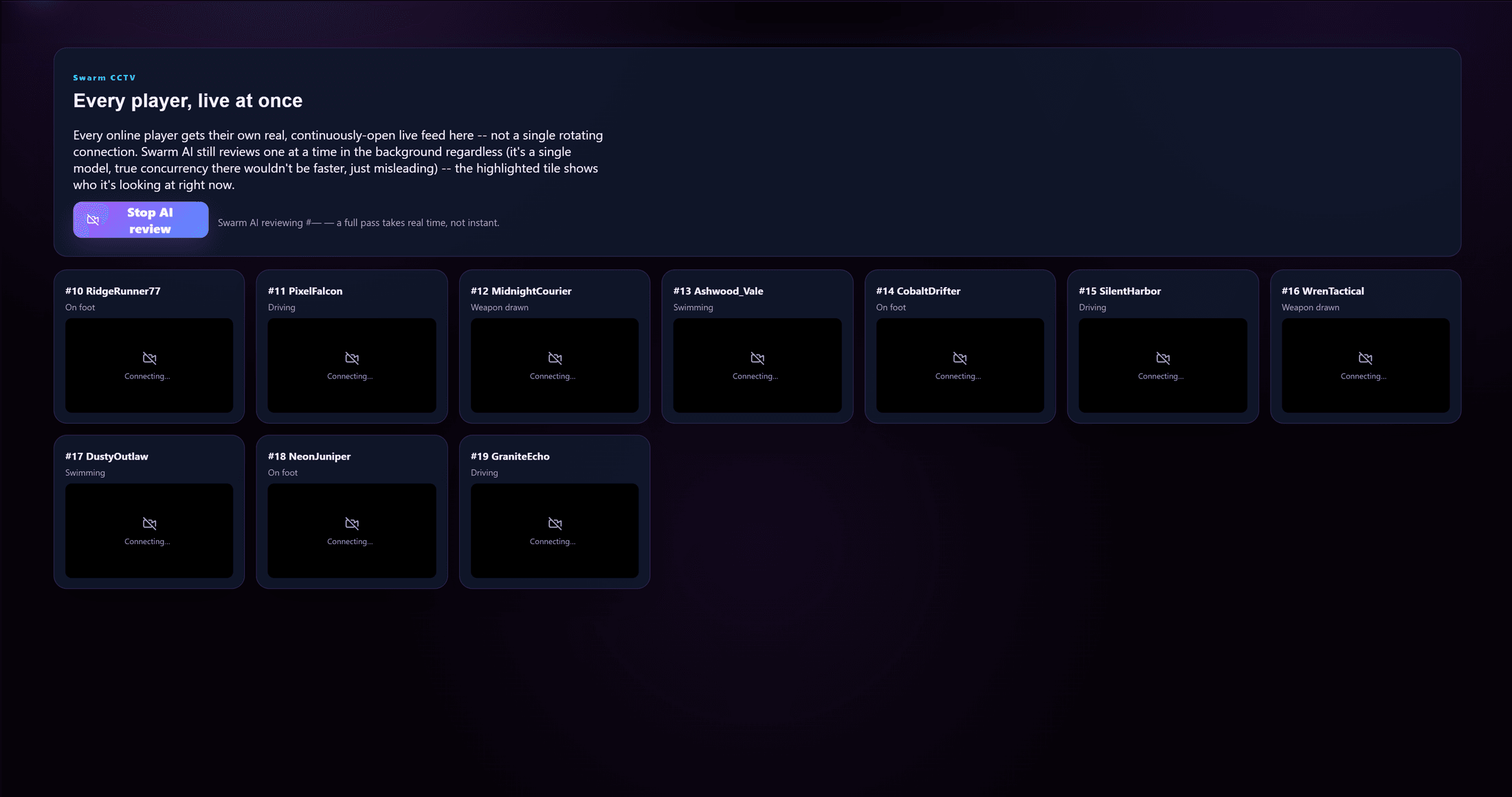Click Weapon drawn status under MidnightCourier
This screenshot has width=1512, height=797.
(x=500, y=308)
